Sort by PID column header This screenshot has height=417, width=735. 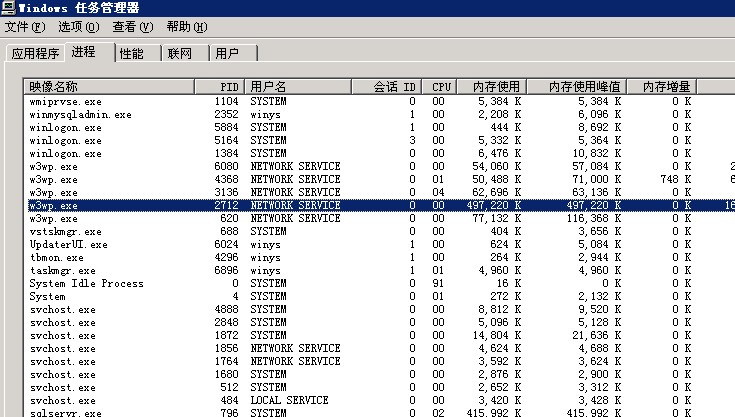click(x=219, y=87)
